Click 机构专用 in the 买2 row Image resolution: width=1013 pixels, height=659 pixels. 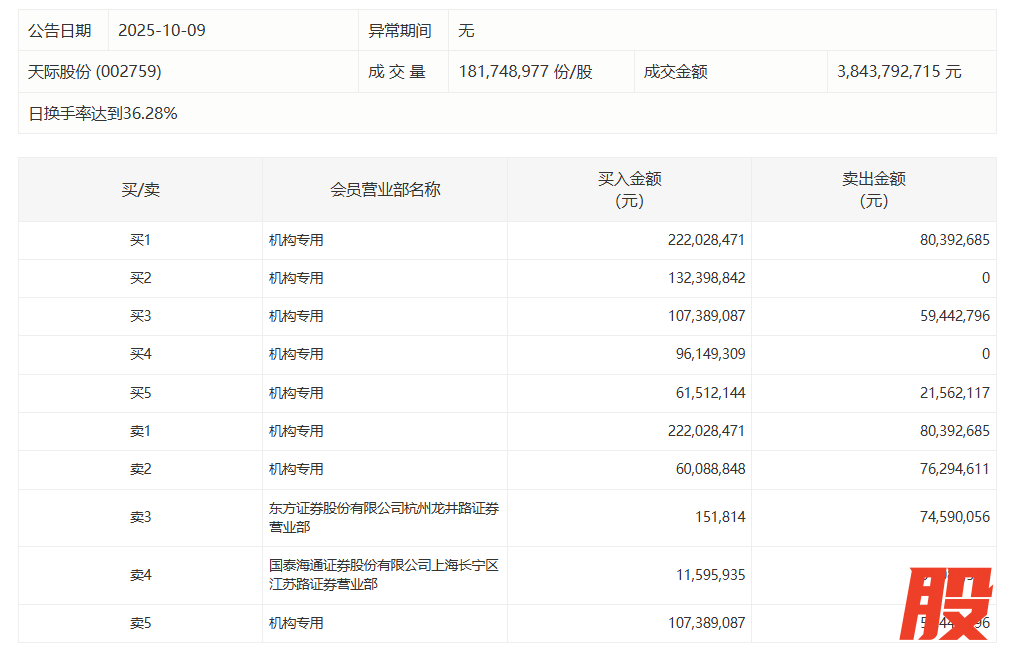pos(296,278)
